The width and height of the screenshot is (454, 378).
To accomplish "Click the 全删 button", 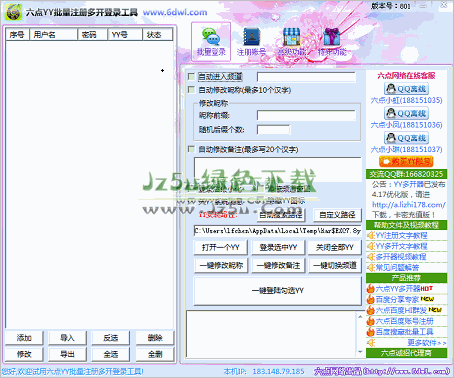I will pos(155,354).
